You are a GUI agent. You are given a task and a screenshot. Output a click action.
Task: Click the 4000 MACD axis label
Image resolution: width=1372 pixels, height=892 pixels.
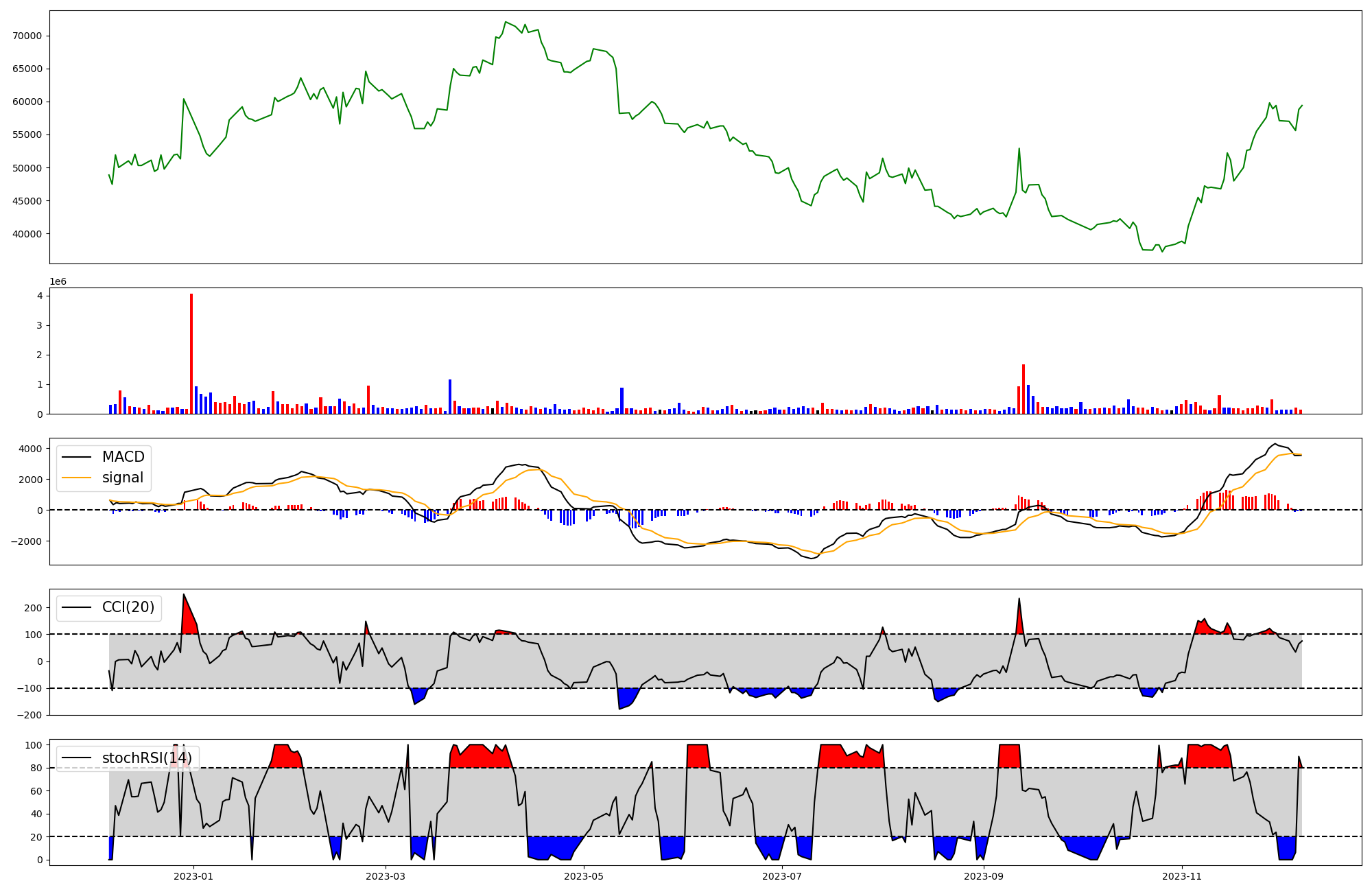[31, 449]
